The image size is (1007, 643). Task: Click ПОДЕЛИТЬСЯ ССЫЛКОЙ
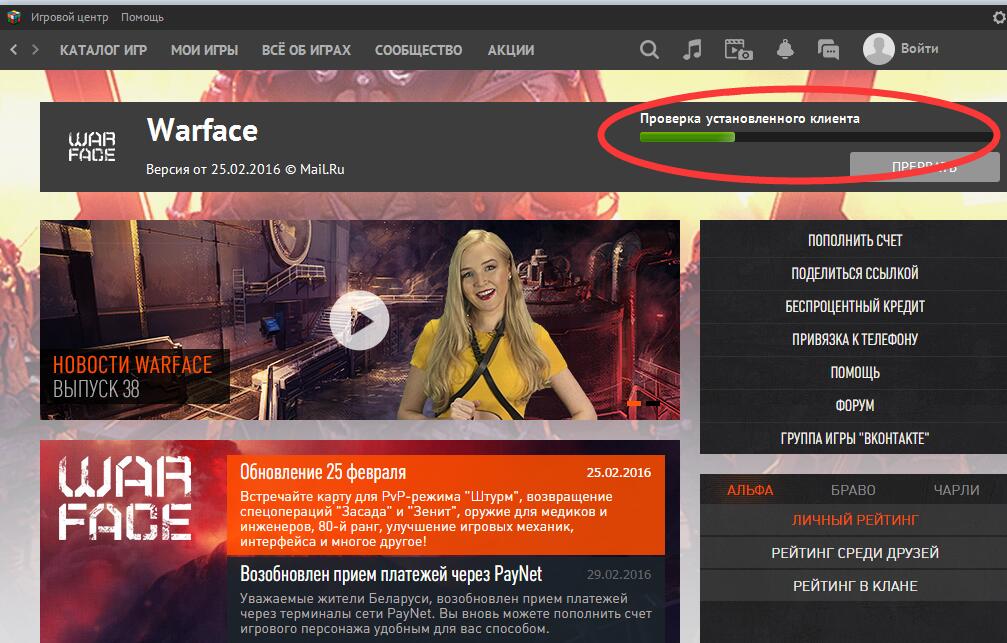point(855,274)
